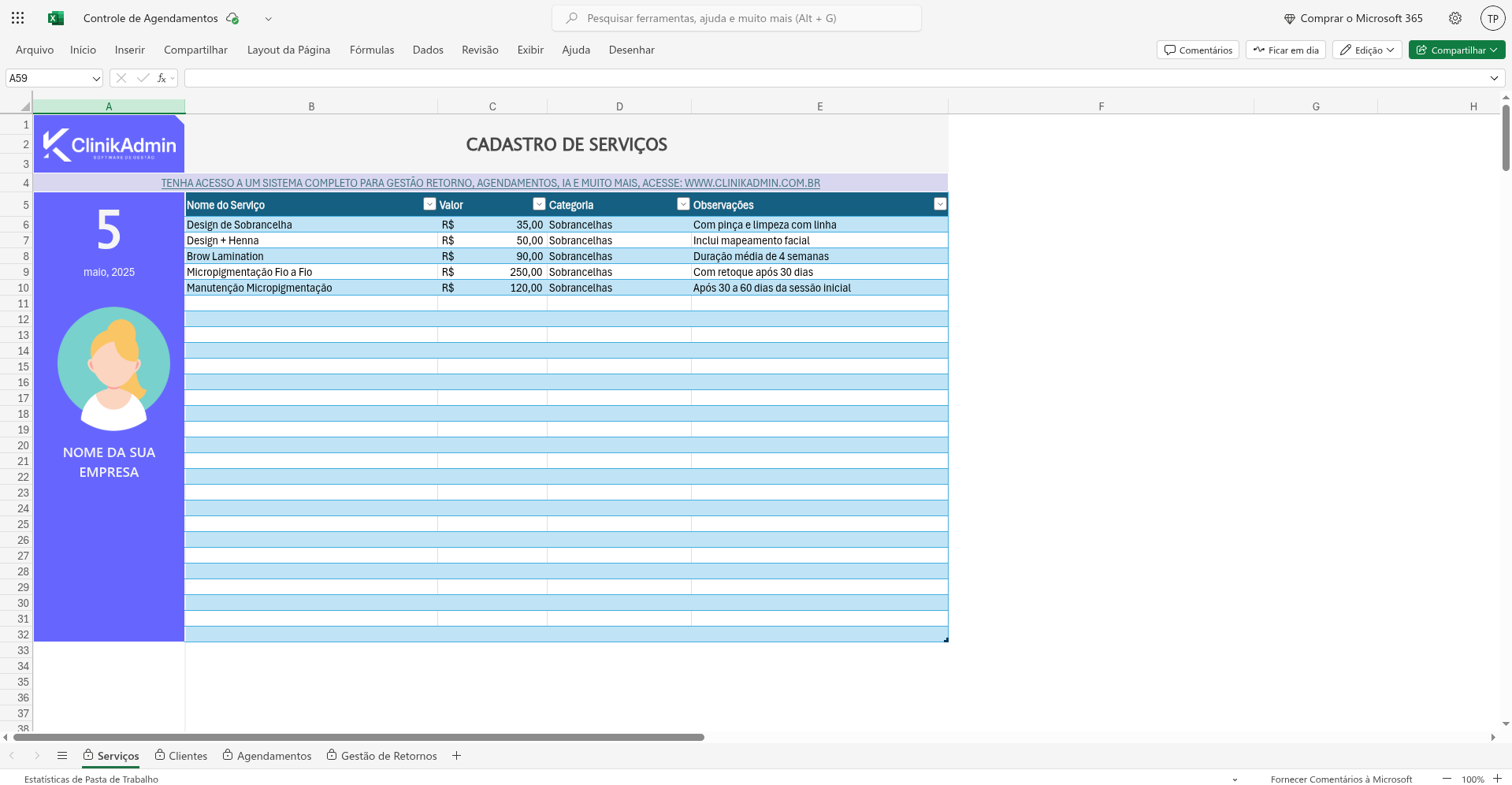Expand the formula bar chevron
The image size is (1512, 785).
(x=1494, y=78)
